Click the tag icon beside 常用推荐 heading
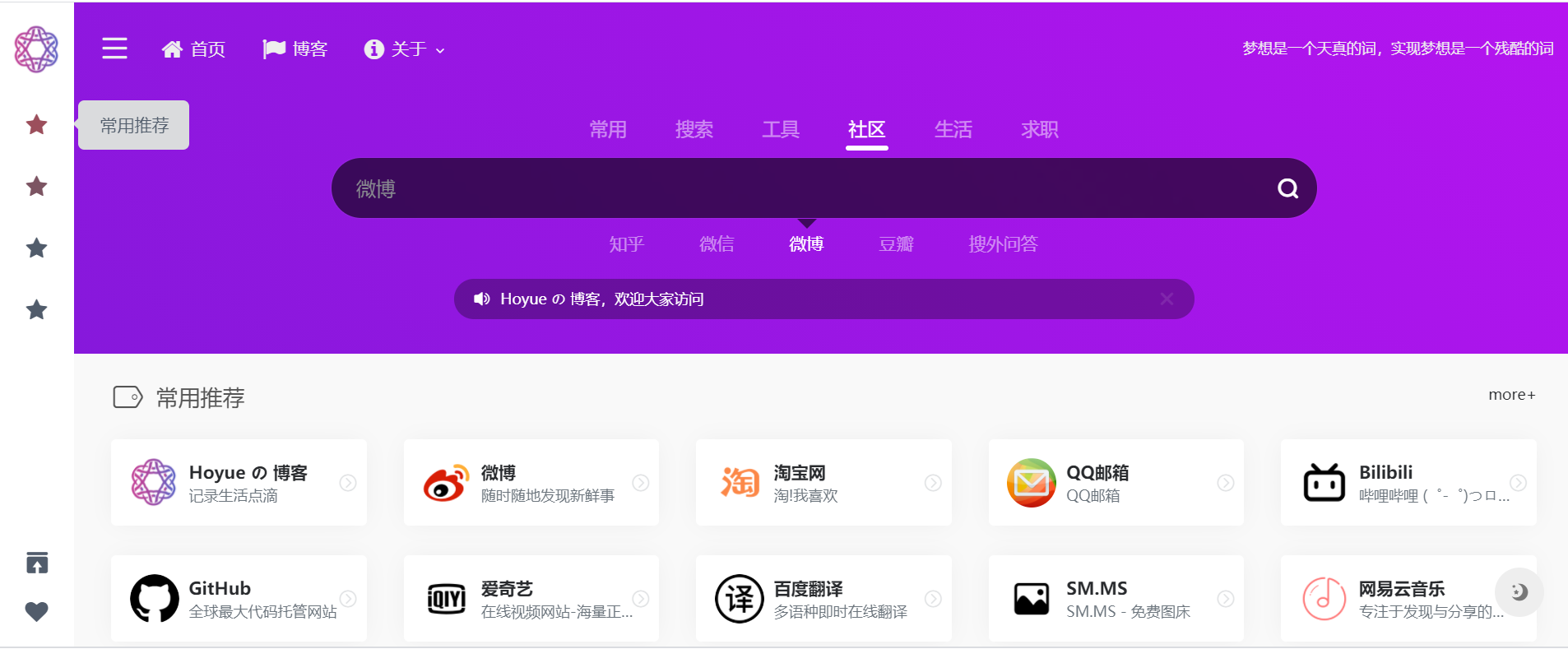The width and height of the screenshot is (1568, 649). (128, 397)
